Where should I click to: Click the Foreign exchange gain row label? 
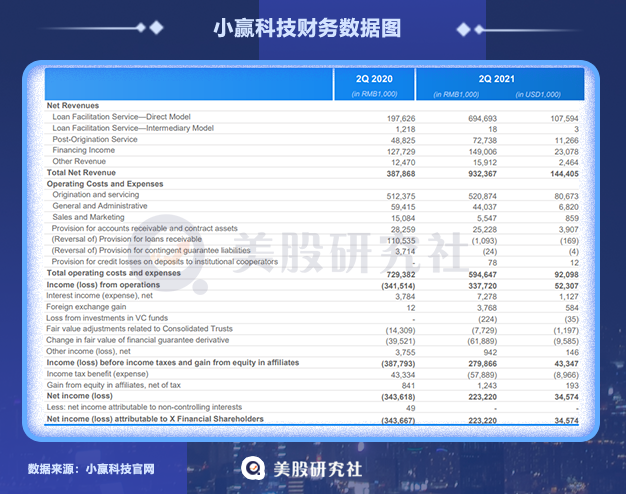[86, 307]
